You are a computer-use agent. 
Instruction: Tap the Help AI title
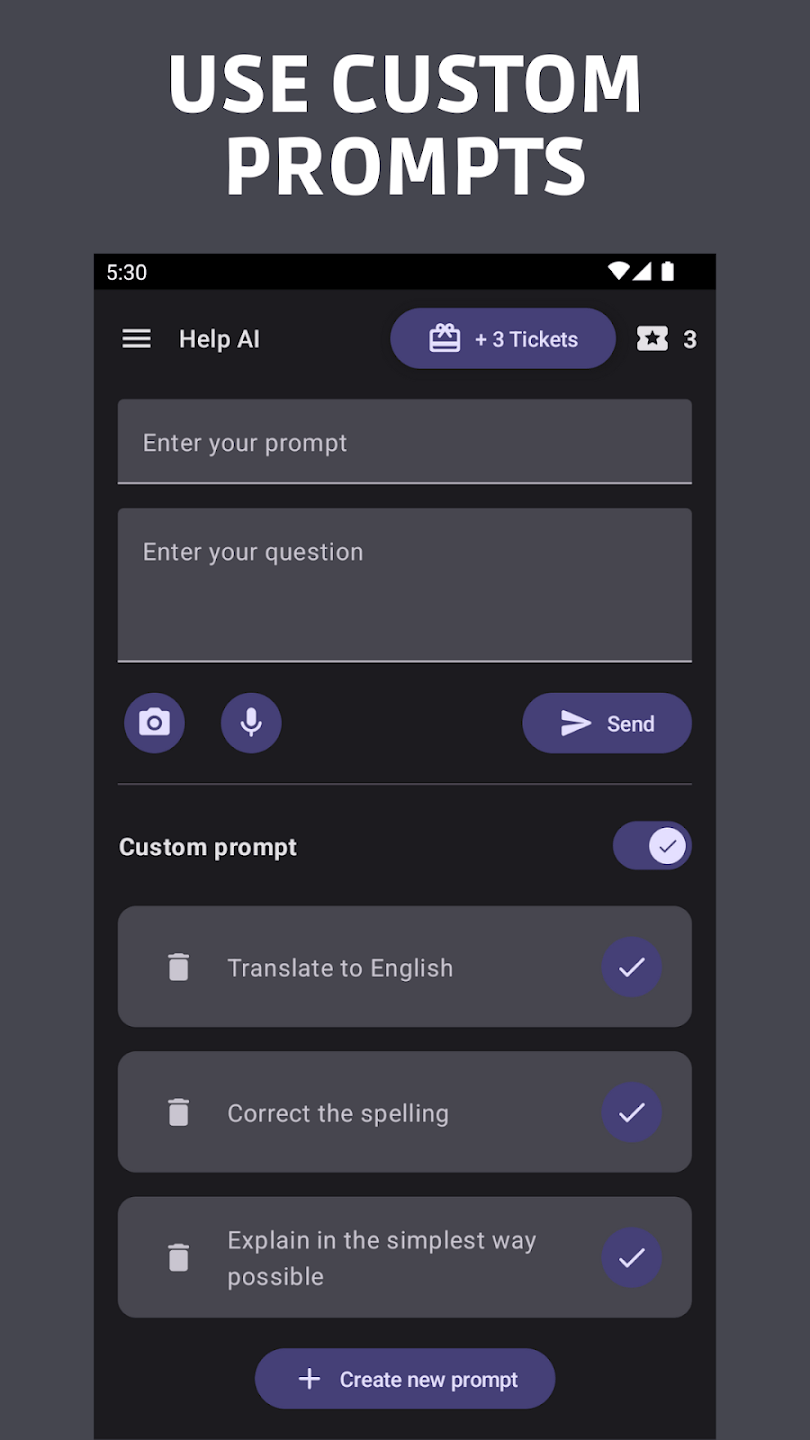point(219,339)
